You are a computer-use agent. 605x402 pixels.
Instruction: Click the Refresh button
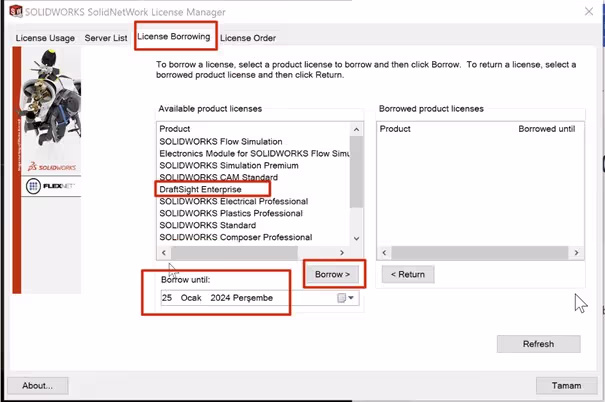click(538, 344)
